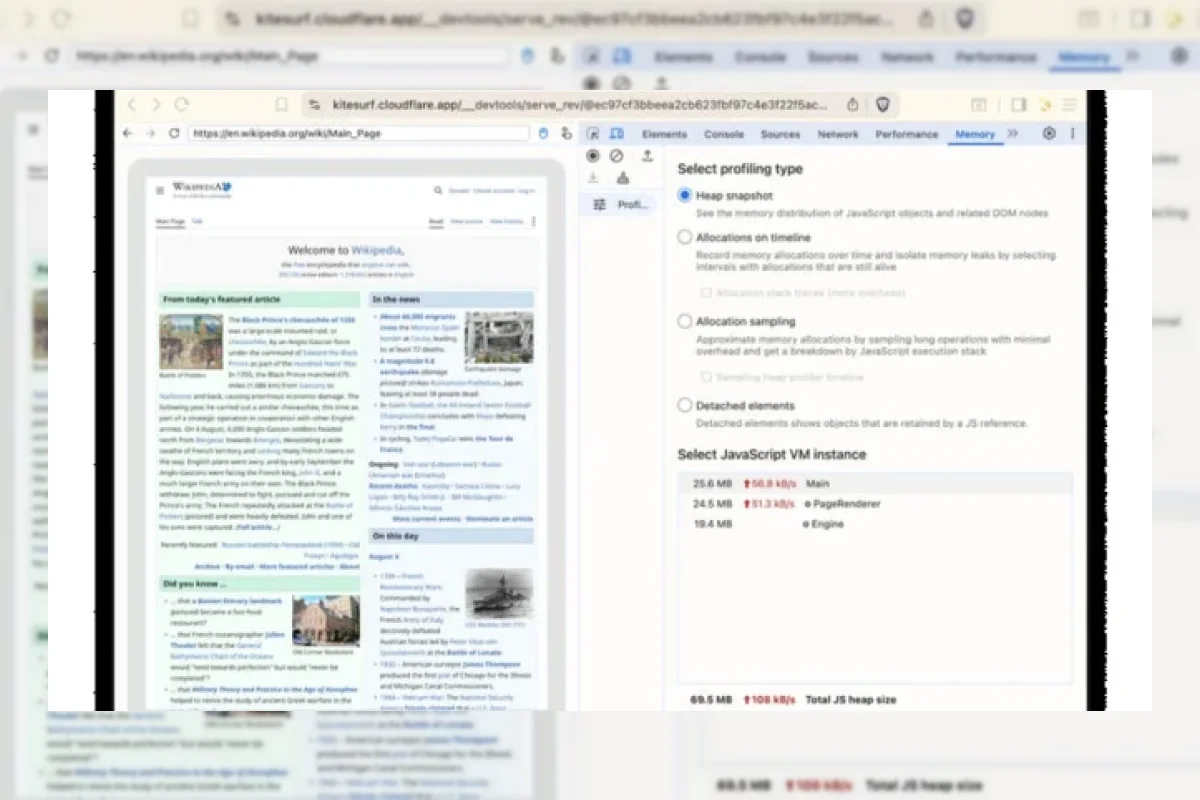
Task: Select Allocations on timeline option
Action: click(x=685, y=238)
